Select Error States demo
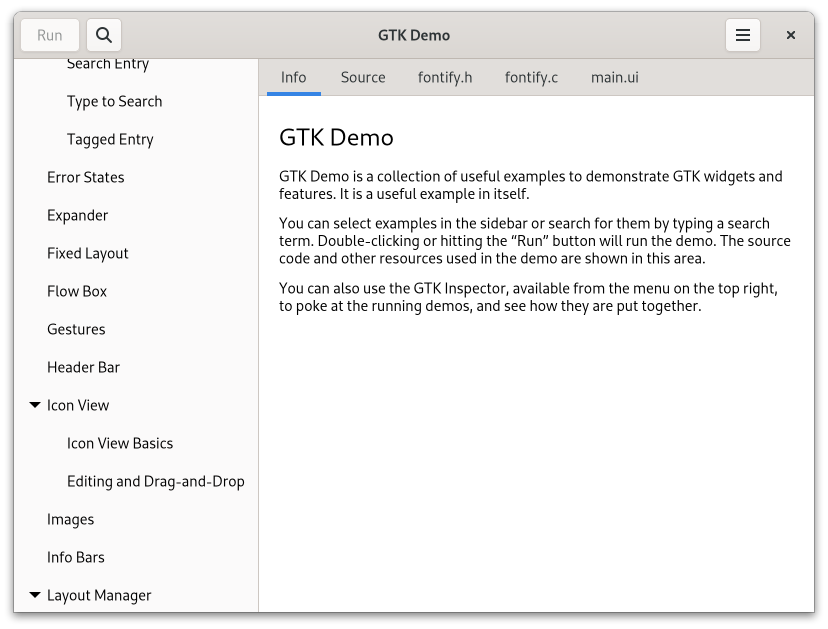Image resolution: width=828 pixels, height=629 pixels. click(136, 177)
